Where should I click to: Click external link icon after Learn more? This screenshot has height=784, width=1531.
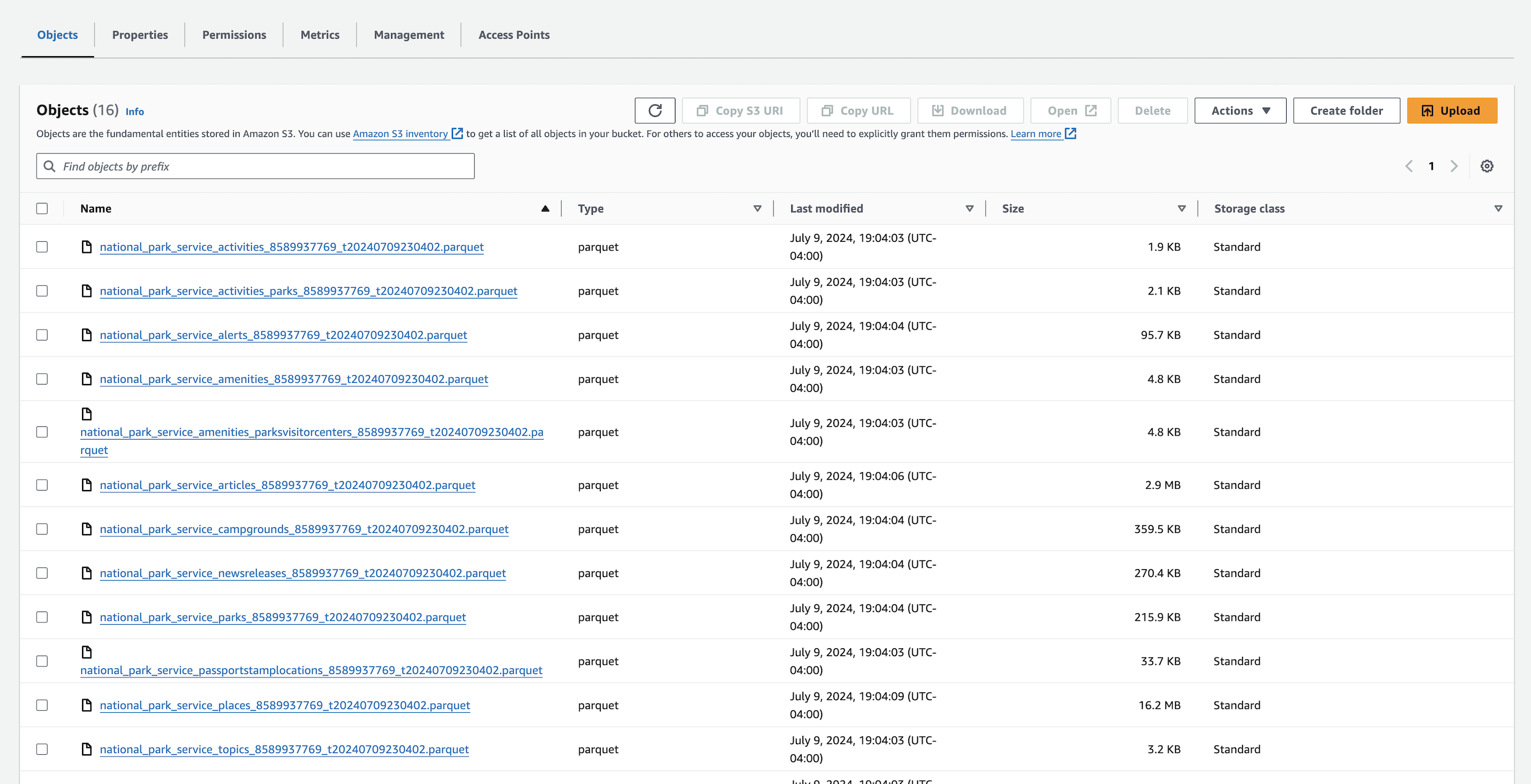point(1071,134)
